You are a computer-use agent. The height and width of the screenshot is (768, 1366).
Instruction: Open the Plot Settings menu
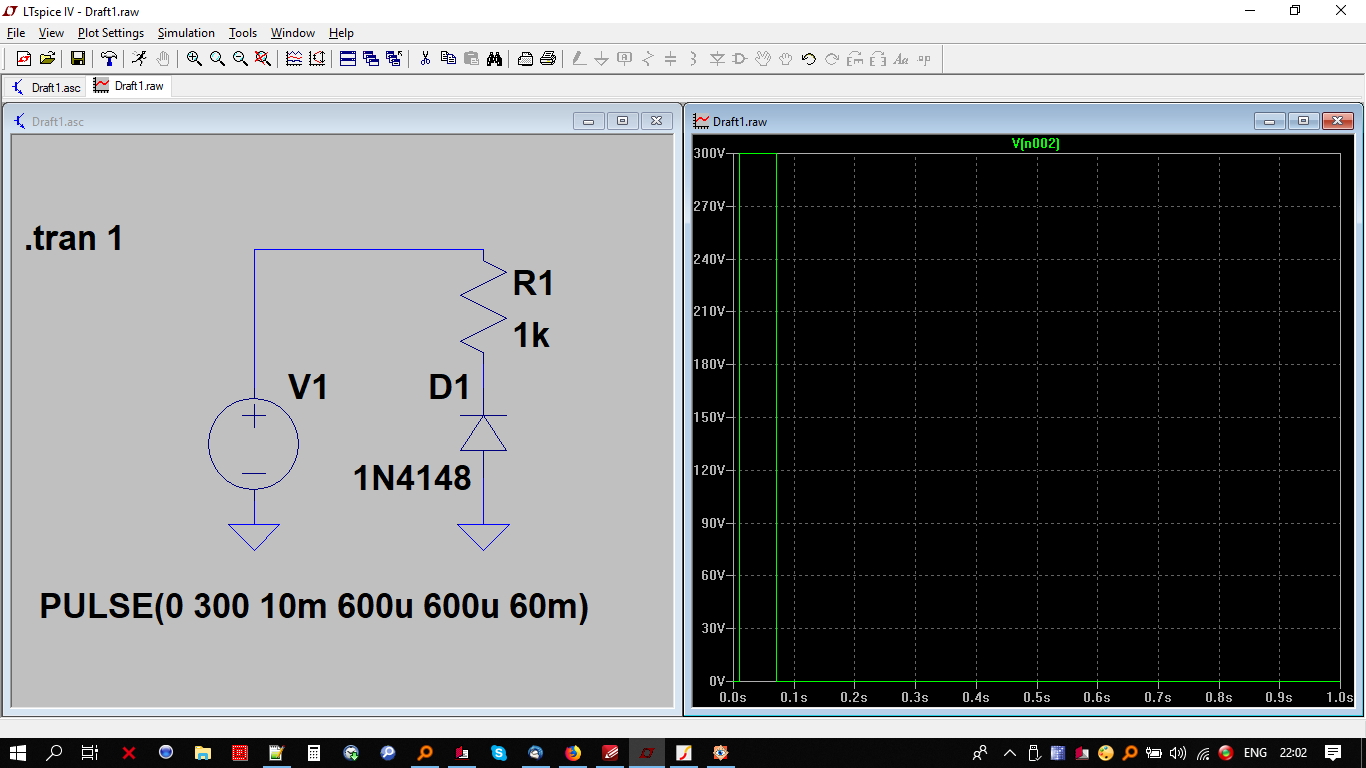pyautogui.click(x=110, y=33)
